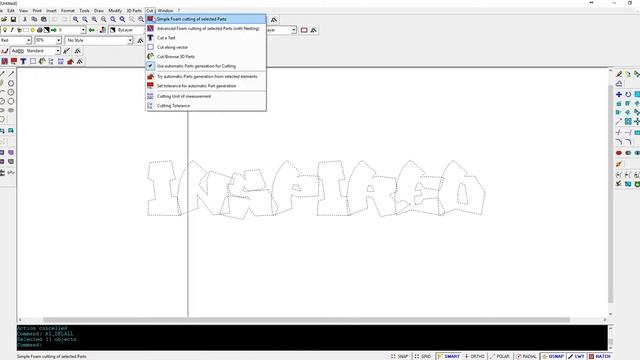Click the simple foam cutting toolbar icon
Viewport: 640px width, 360px height.
pyautogui.click(x=4, y=61)
